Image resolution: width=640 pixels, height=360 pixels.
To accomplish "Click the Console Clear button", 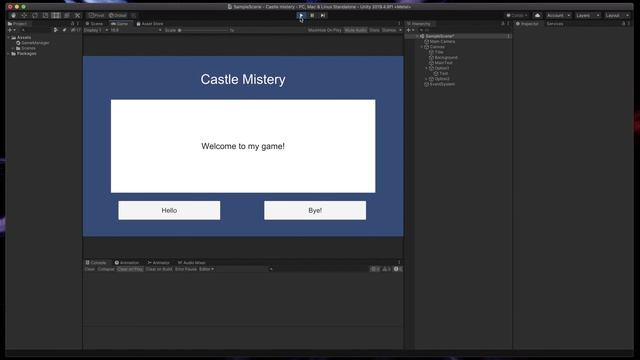I will pos(90,269).
